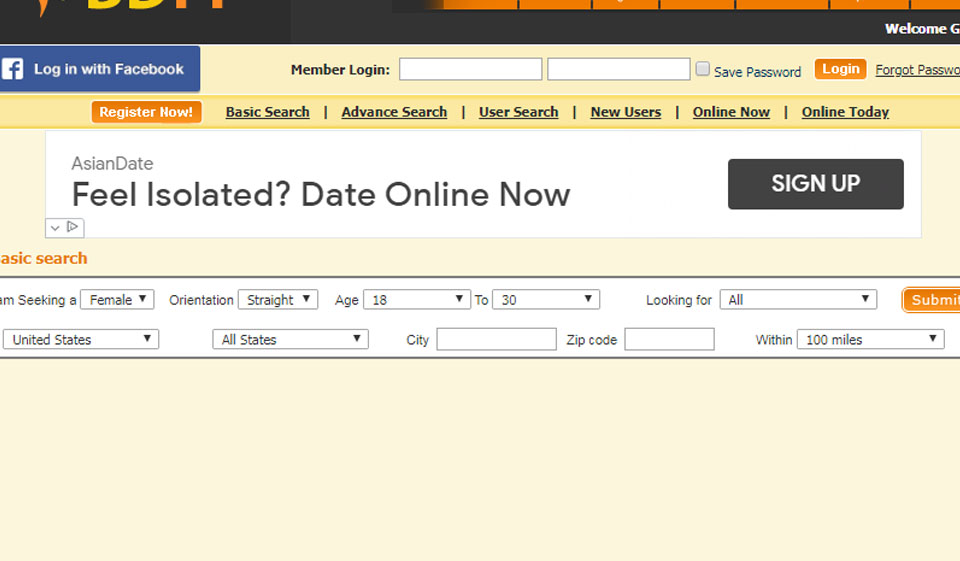This screenshot has height=561, width=960.
Task: Open the New Users page
Action: pyautogui.click(x=625, y=112)
